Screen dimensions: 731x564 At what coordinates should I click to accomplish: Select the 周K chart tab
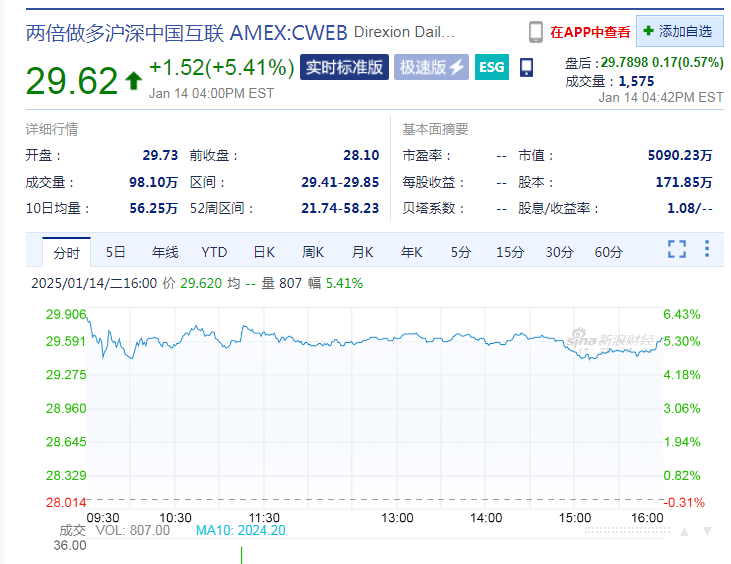click(313, 252)
